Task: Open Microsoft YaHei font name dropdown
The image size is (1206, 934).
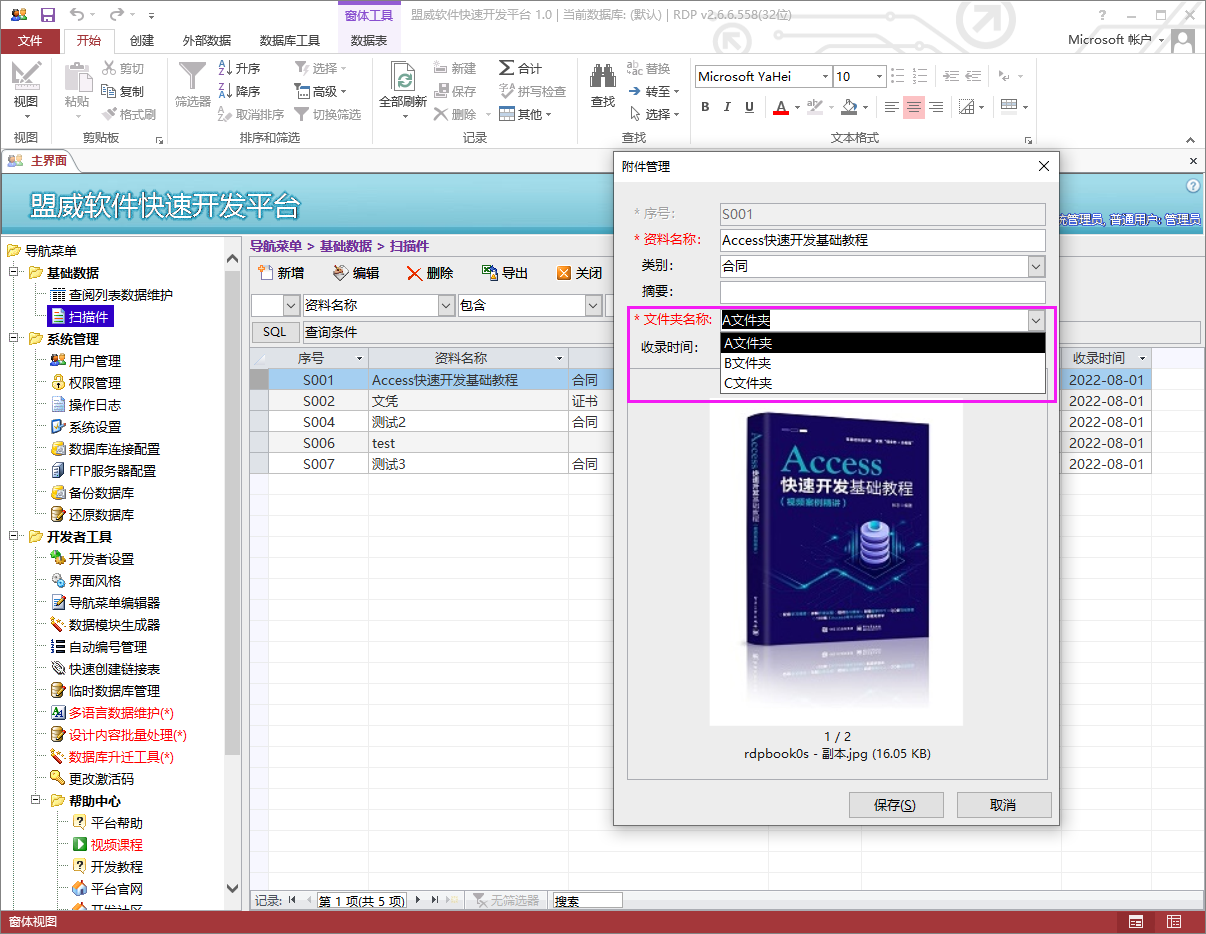Action: 825,76
